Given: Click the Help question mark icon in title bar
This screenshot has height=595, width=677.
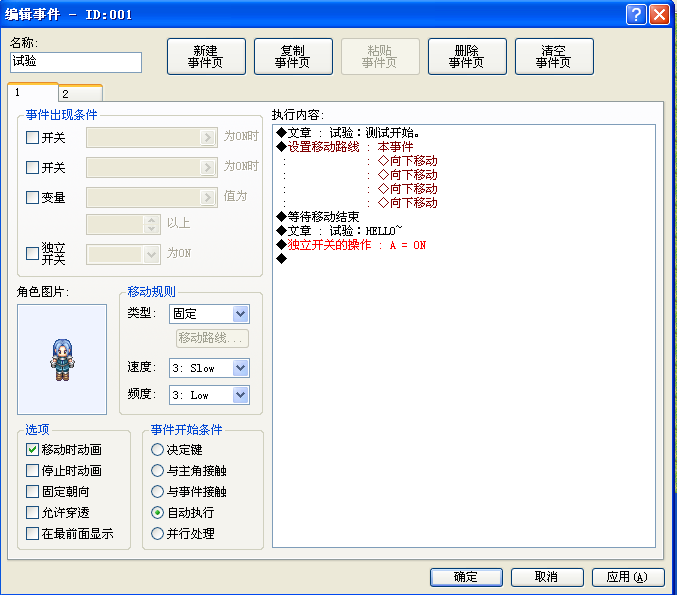Looking at the screenshot, I should point(636,14).
